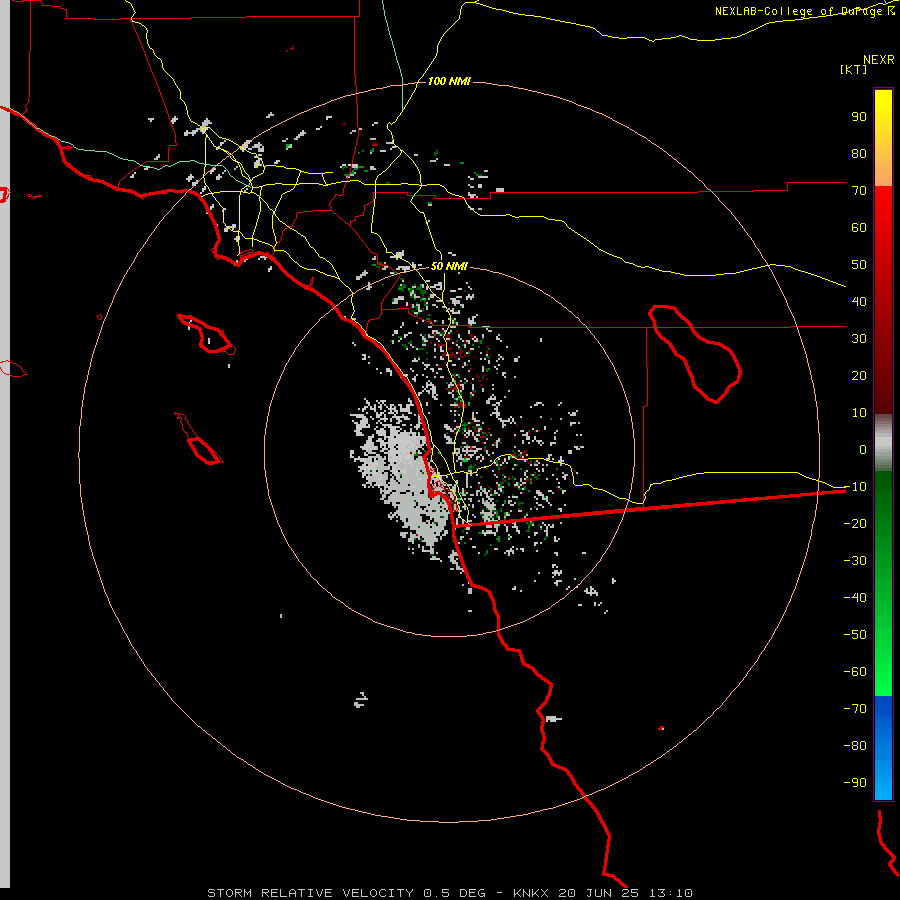
Task: Click the NEXR label above color scale
Action: pos(878,59)
